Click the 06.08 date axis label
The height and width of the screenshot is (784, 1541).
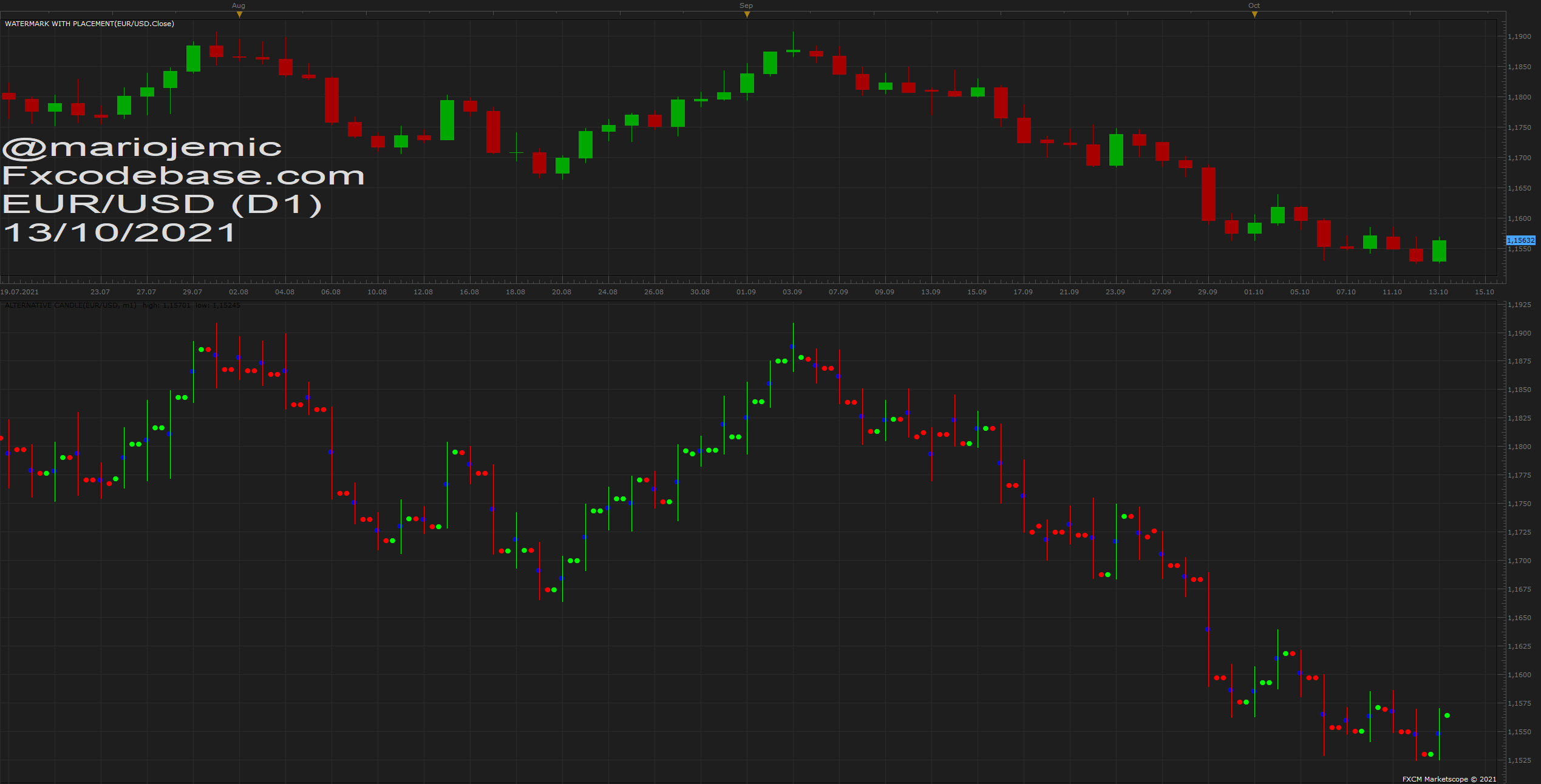click(x=331, y=292)
